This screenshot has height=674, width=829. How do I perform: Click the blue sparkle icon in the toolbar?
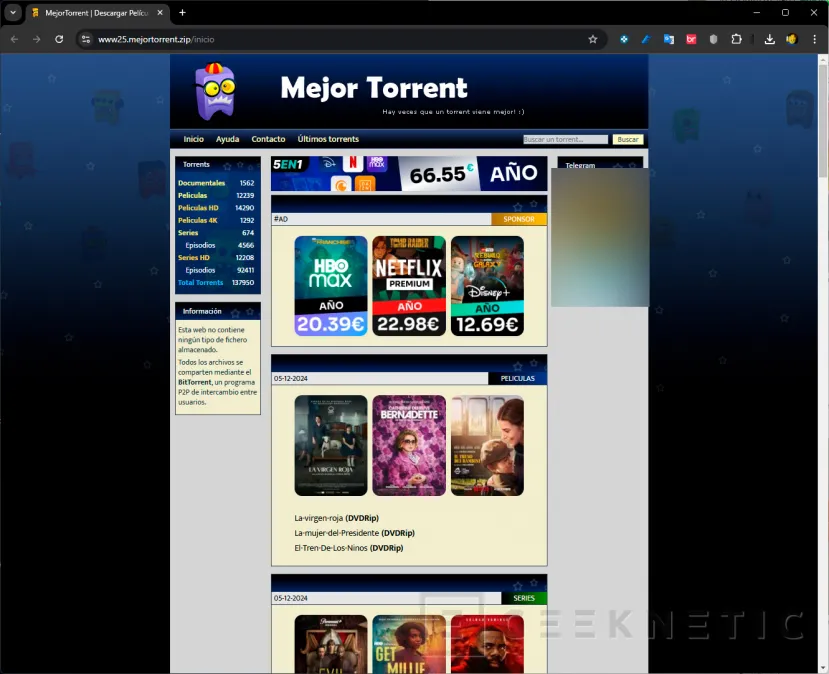[624, 39]
